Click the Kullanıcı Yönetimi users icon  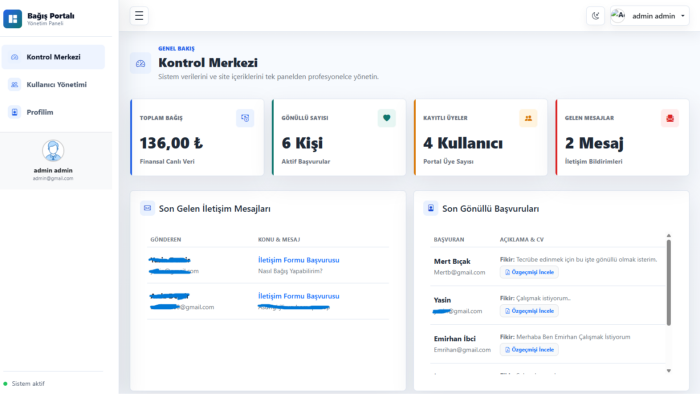click(15, 85)
